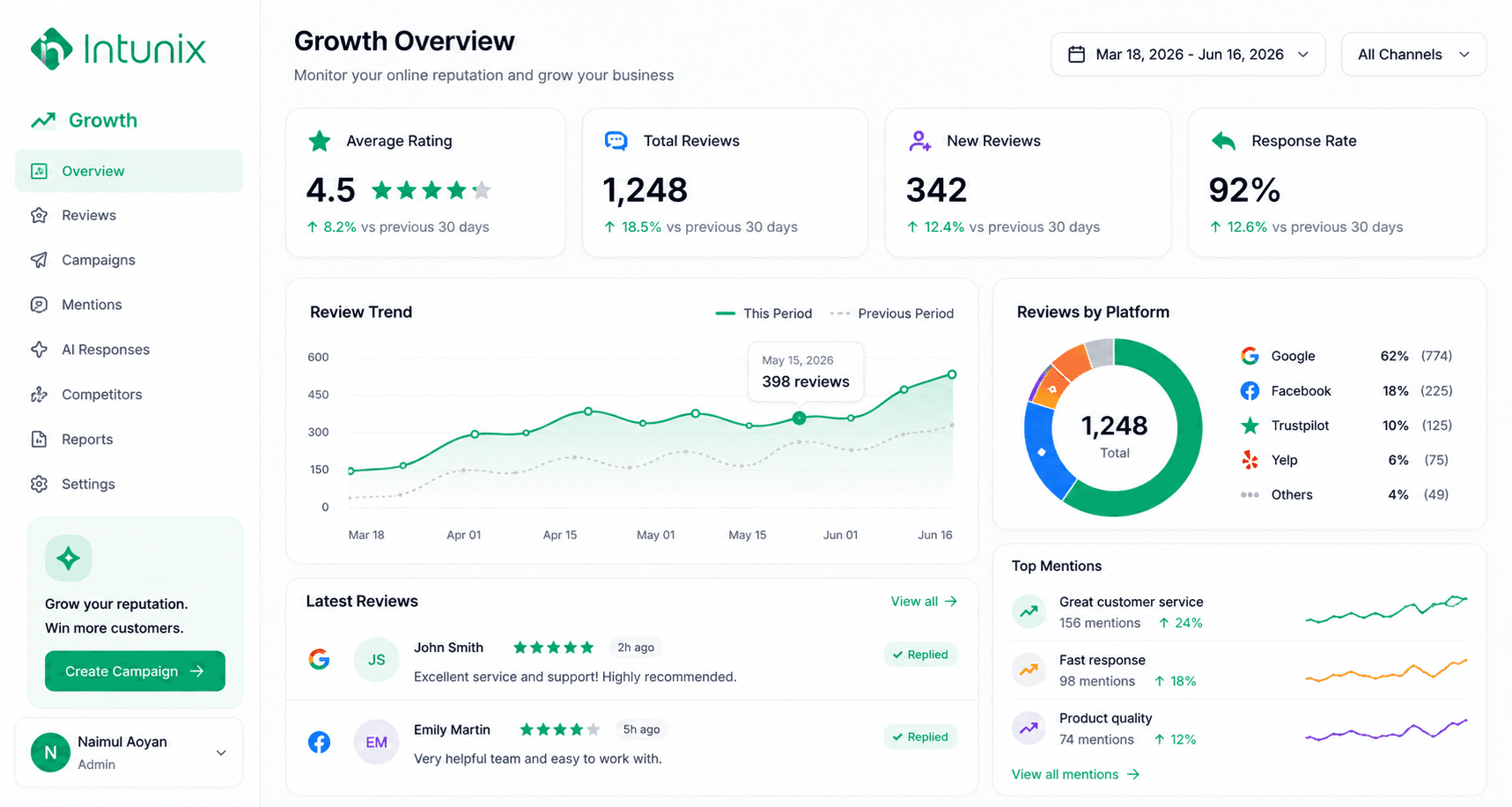Click Google icon beside John Smith review
The height and width of the screenshot is (807, 1512).
(319, 659)
